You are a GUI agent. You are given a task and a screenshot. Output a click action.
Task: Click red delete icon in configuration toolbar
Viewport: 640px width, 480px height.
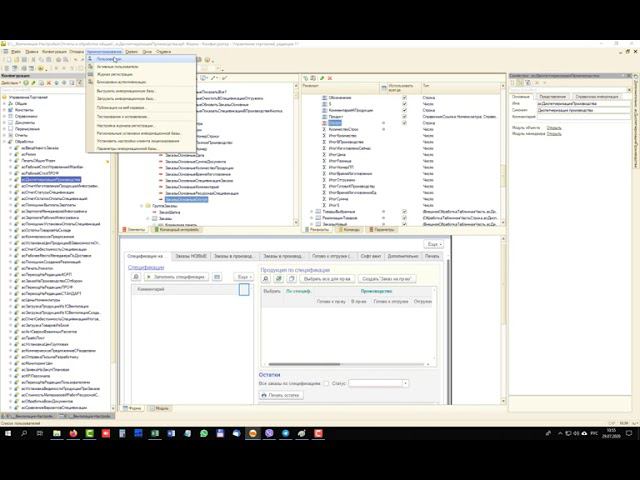point(49,83)
